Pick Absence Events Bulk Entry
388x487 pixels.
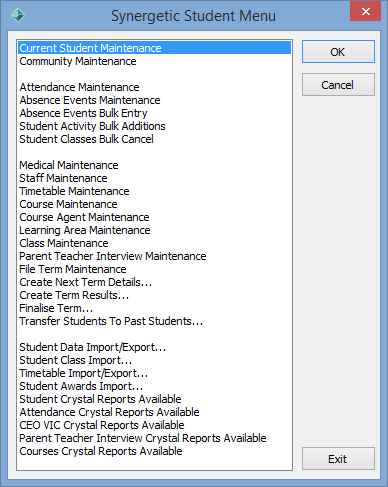tap(83, 113)
